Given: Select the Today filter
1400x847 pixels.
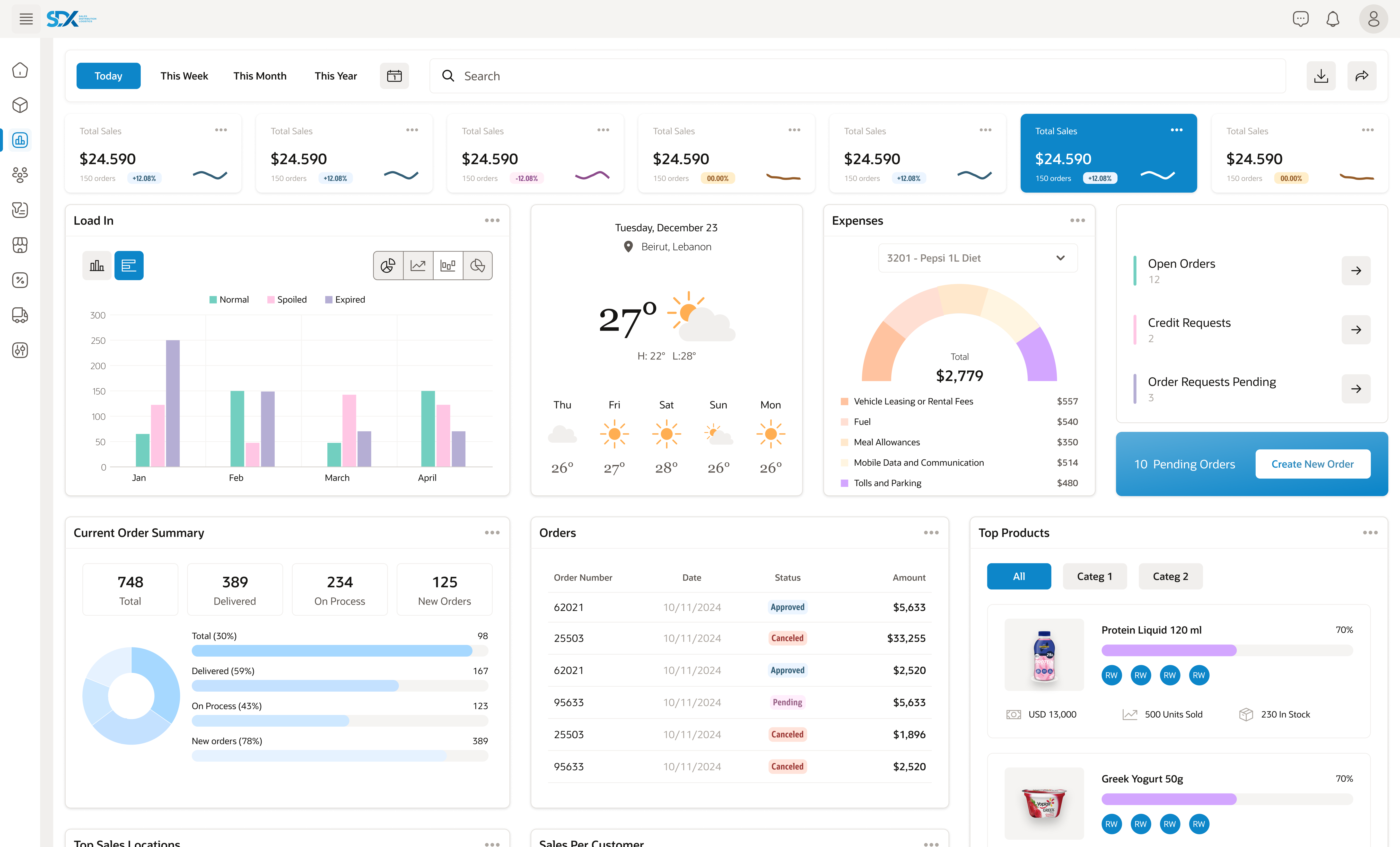Looking at the screenshot, I should 108,76.
